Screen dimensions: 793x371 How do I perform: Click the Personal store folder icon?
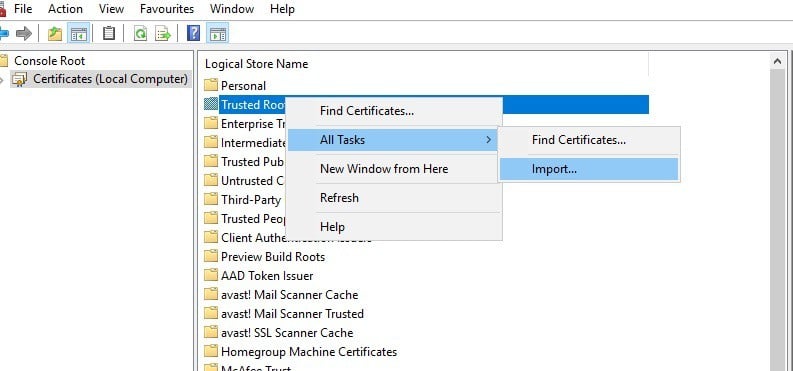pyautogui.click(x=211, y=85)
